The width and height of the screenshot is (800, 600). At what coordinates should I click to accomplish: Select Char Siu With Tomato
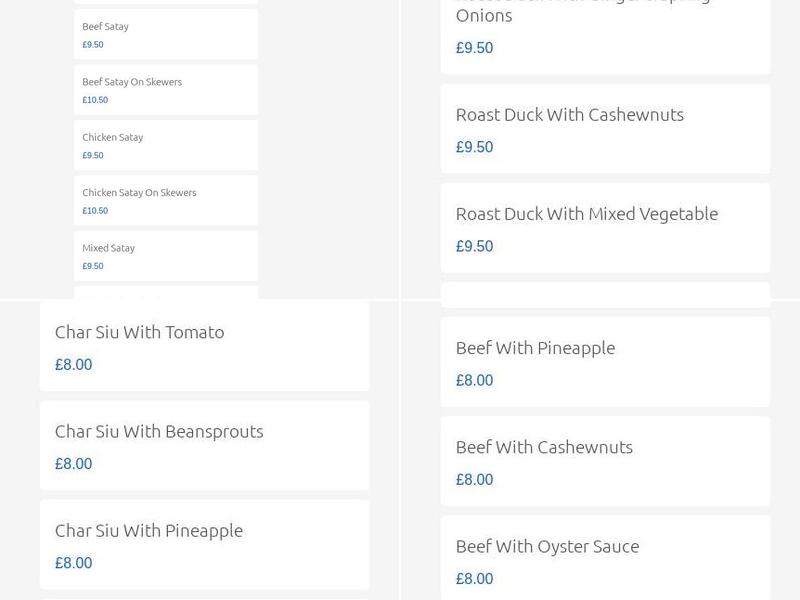(139, 332)
